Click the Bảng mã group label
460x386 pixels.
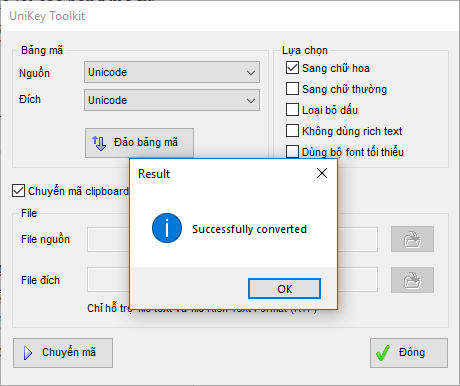point(42,50)
